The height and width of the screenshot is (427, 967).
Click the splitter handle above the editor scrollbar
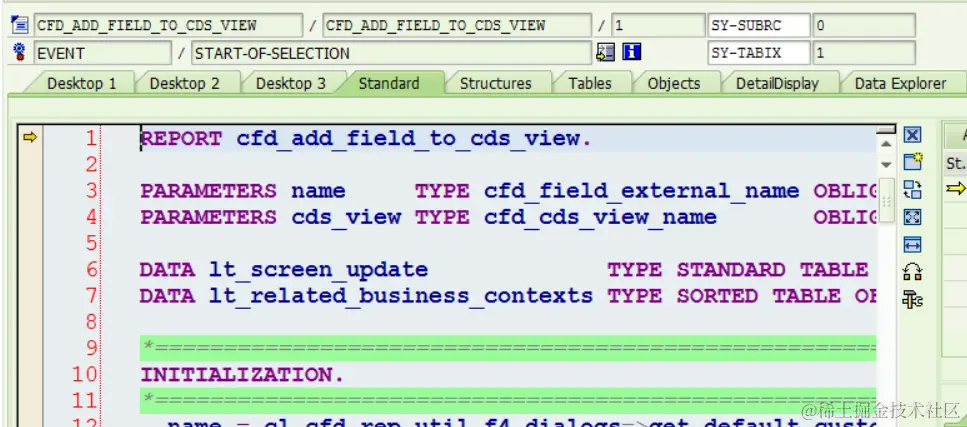tap(886, 130)
